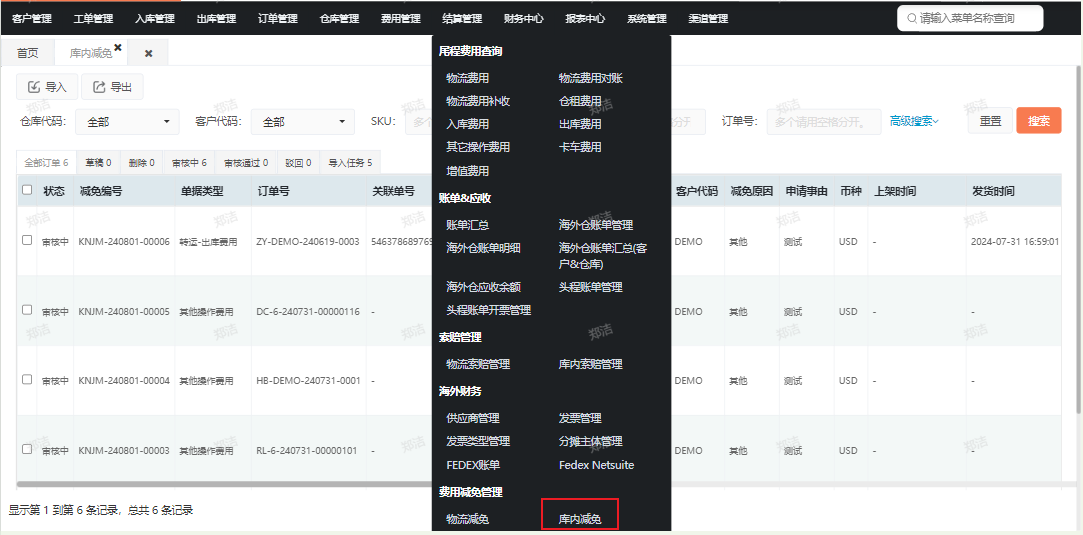Expand 高级搜索 advanced search
The height and width of the screenshot is (535, 1083).
[x=914, y=121]
